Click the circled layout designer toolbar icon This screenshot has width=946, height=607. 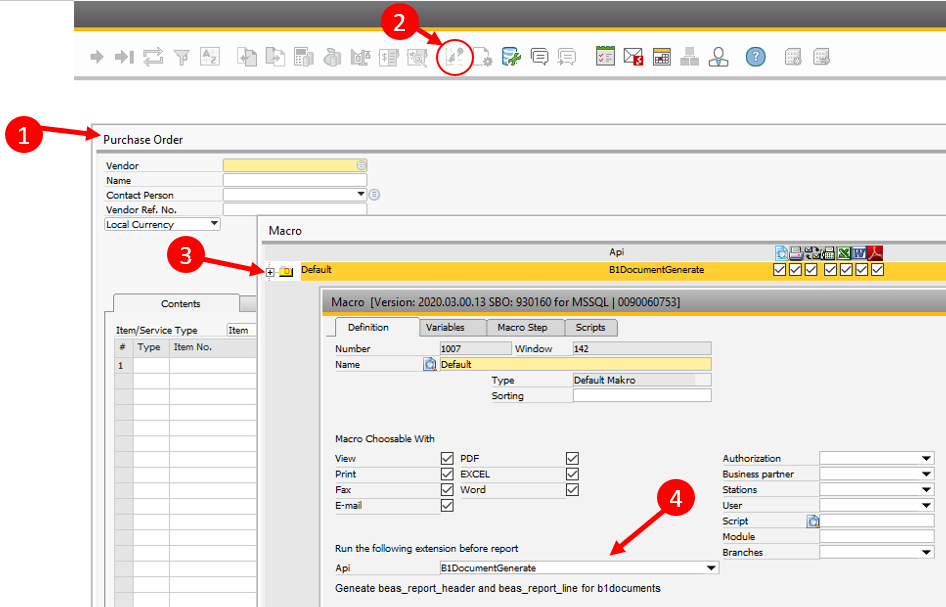point(455,57)
